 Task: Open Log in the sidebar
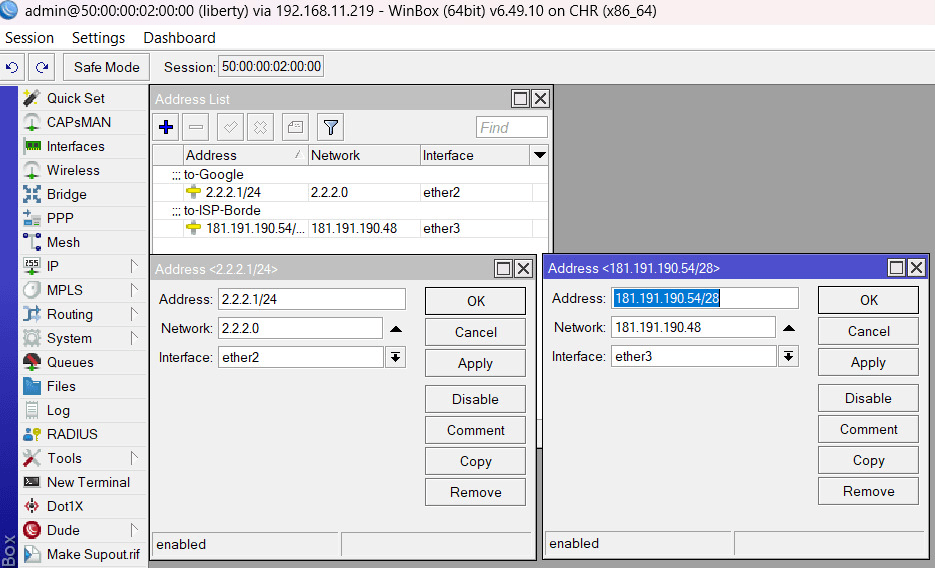coord(83,410)
